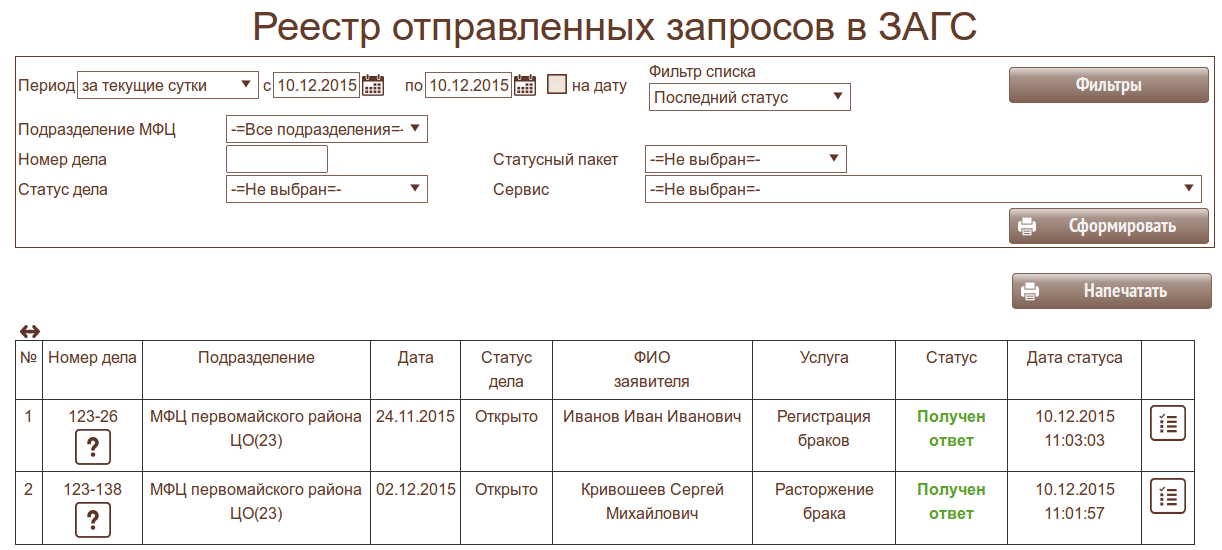1222x550 pixels.
Task: Click the Номер дела input field
Action: pos(277,159)
